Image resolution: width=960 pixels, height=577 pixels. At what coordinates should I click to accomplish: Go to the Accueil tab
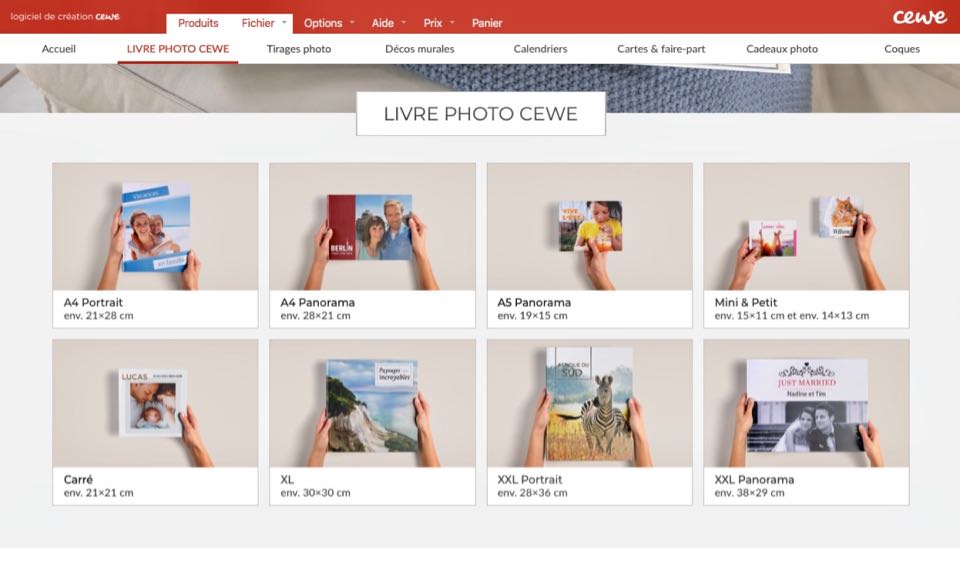[x=59, y=49]
